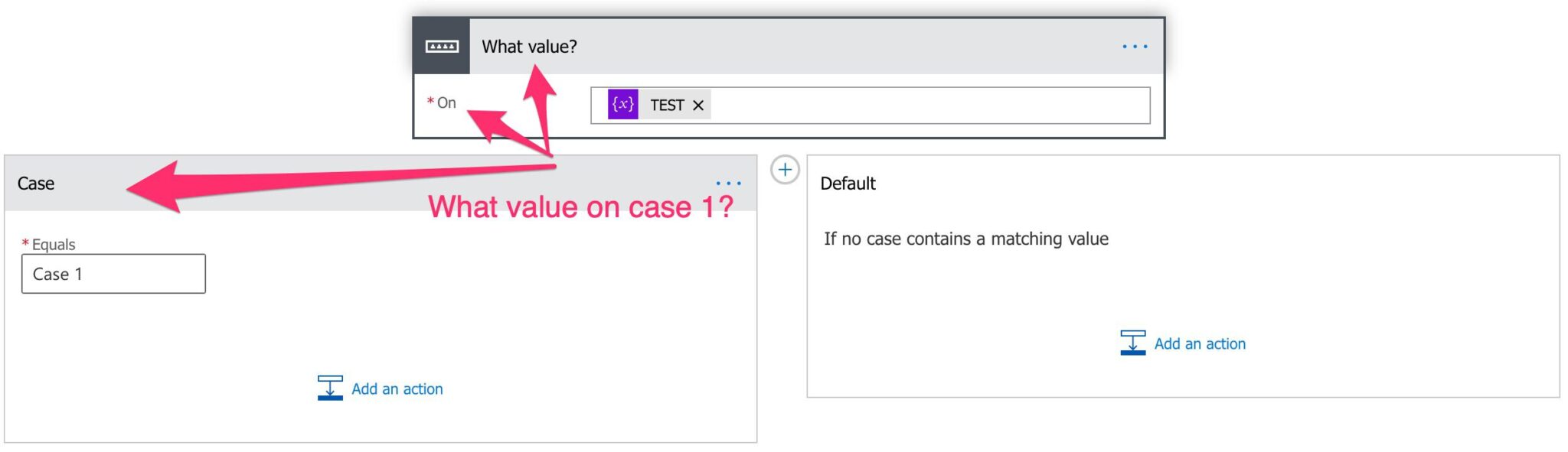
Task: Add a new case with the plus circle button
Action: click(785, 170)
